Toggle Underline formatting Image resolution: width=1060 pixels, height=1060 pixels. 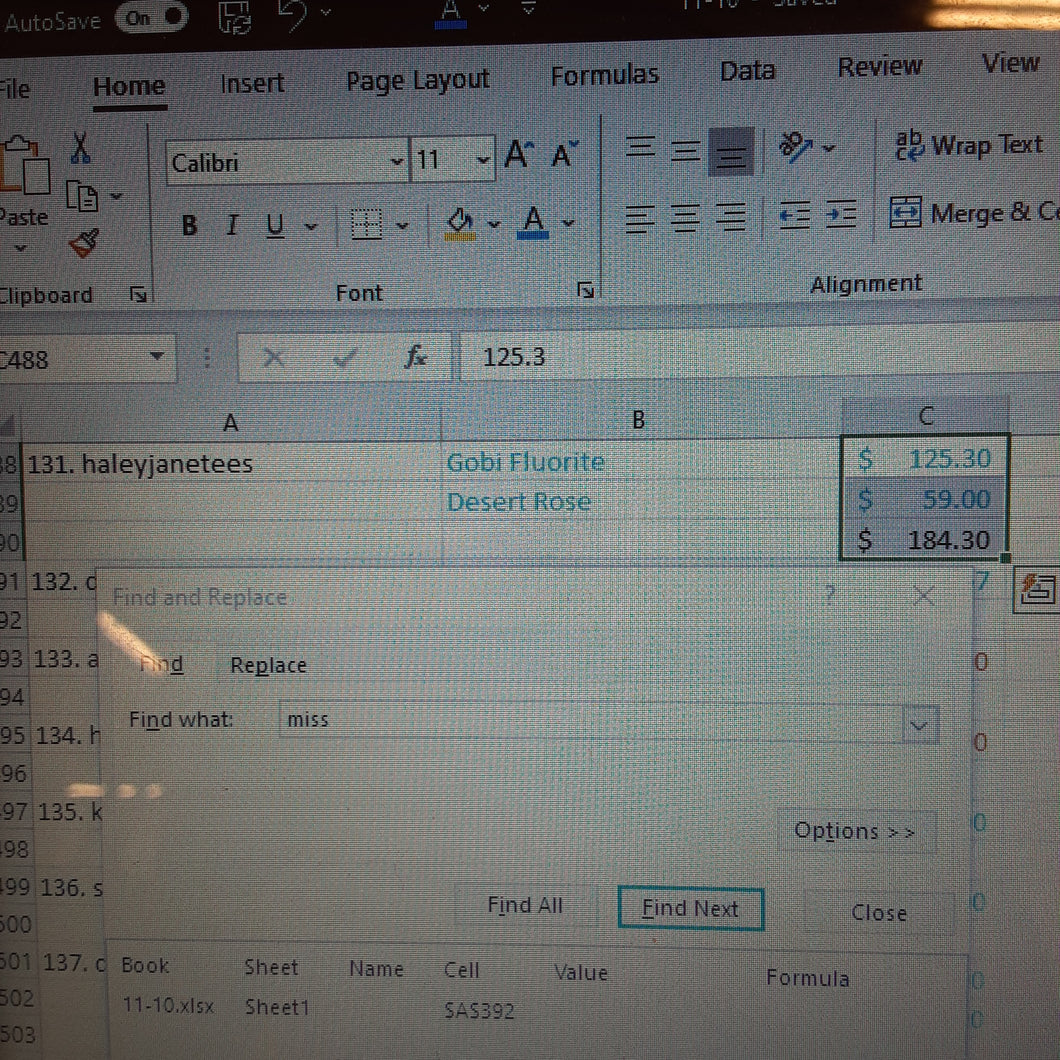pyautogui.click(x=274, y=224)
